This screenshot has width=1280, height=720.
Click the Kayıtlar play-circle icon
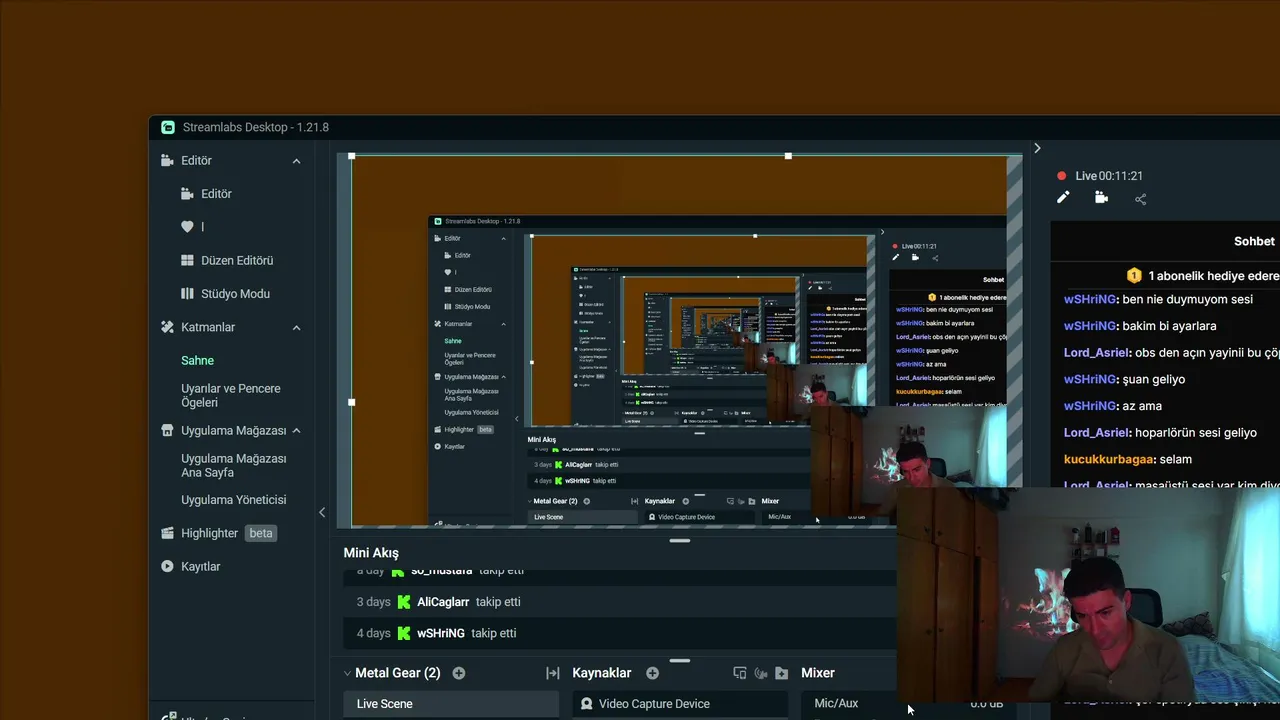(167, 566)
